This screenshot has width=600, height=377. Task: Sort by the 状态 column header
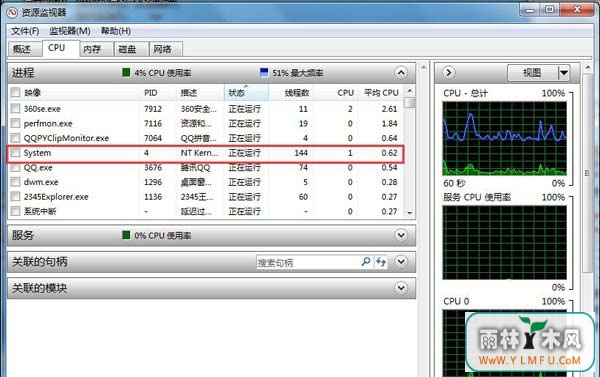pos(246,93)
